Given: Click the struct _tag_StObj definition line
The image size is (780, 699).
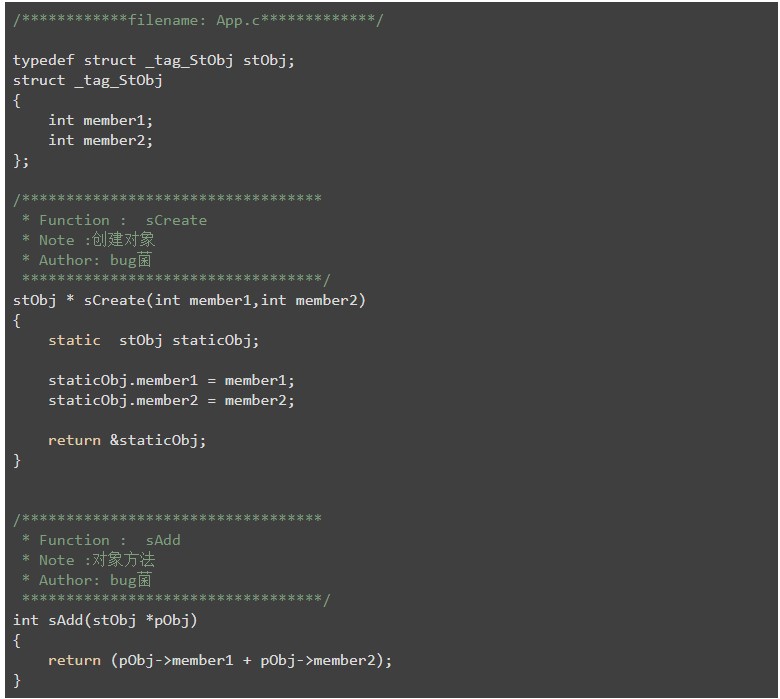Looking at the screenshot, I should click(x=88, y=80).
